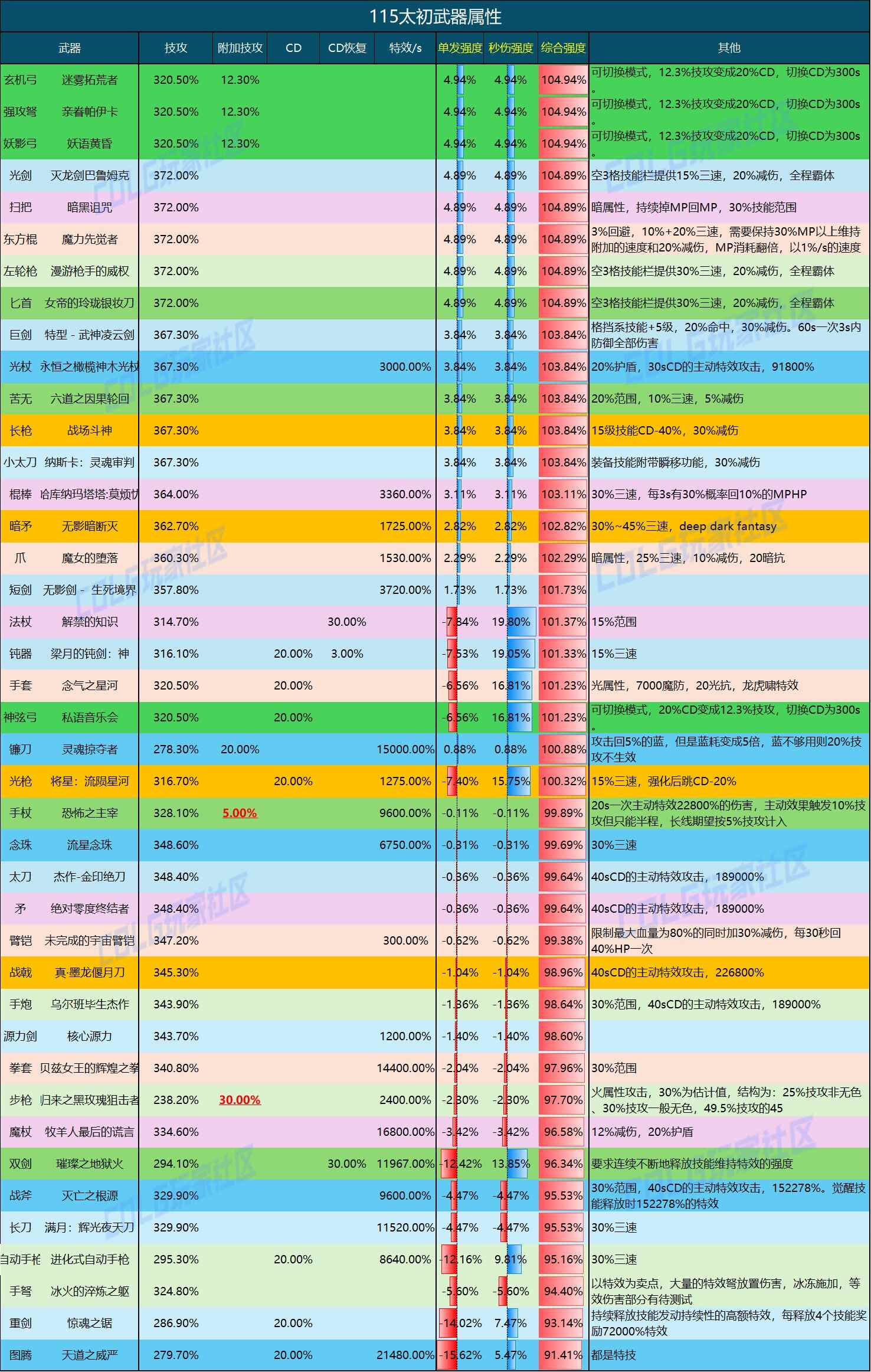871x1372 pixels.
Task: Select weapon name '念气之星河'
Action: pos(90,685)
